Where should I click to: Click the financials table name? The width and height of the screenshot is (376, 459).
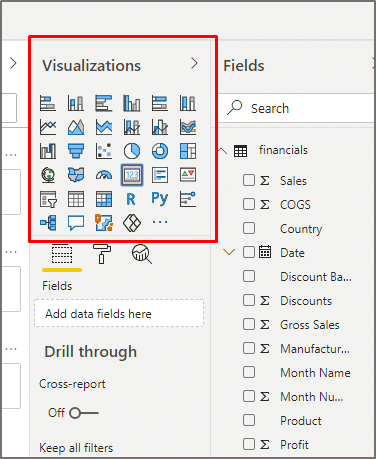[x=283, y=150]
